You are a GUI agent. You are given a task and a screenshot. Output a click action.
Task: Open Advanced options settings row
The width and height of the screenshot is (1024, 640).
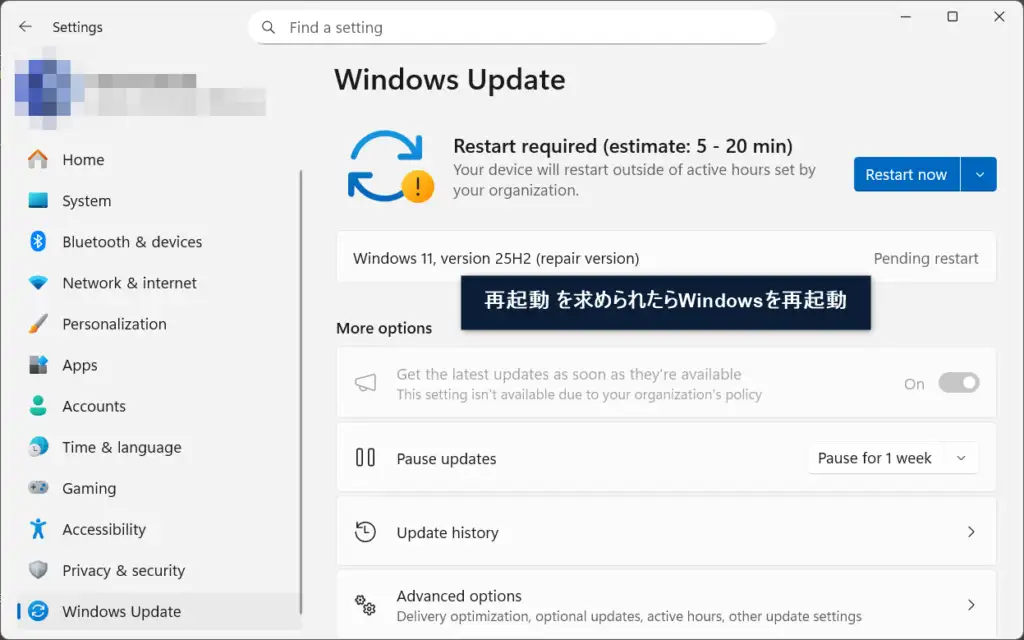click(666, 605)
